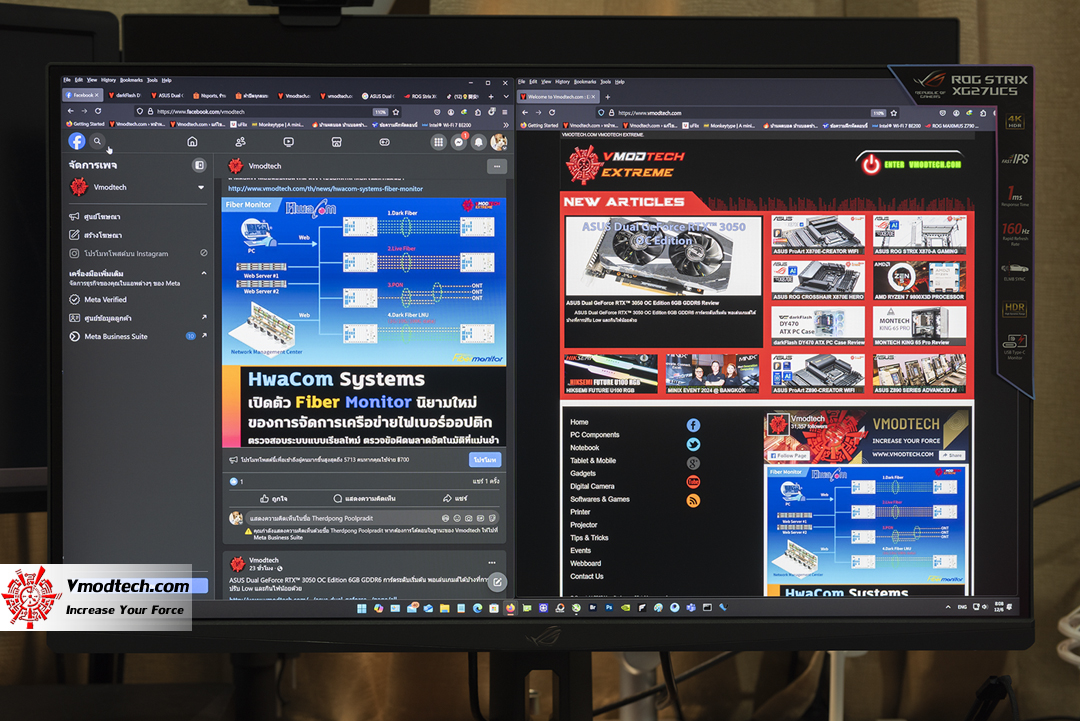
Task: Open the Facebook search icon
Action: point(98,141)
